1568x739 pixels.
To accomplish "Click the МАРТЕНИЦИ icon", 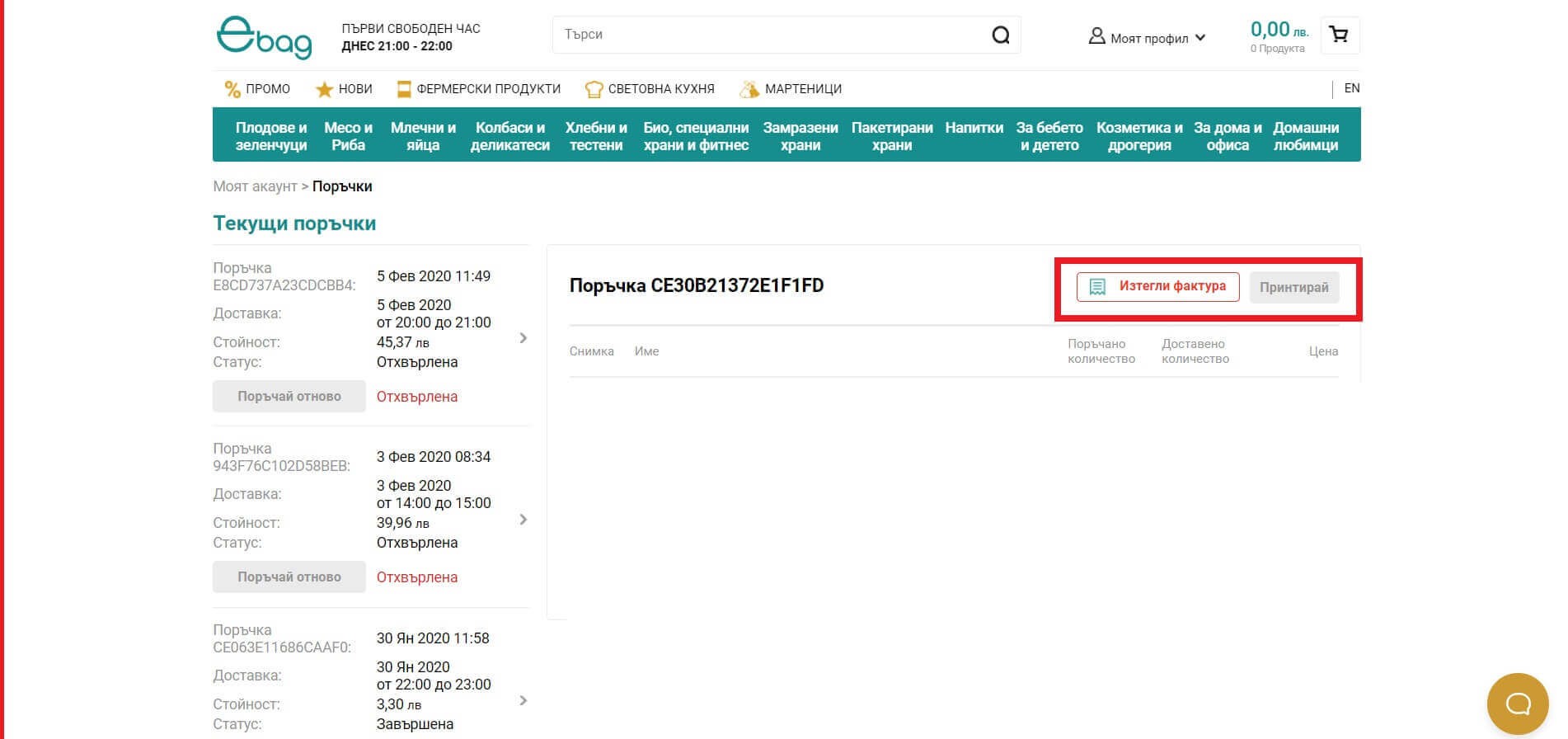I will 749,89.
